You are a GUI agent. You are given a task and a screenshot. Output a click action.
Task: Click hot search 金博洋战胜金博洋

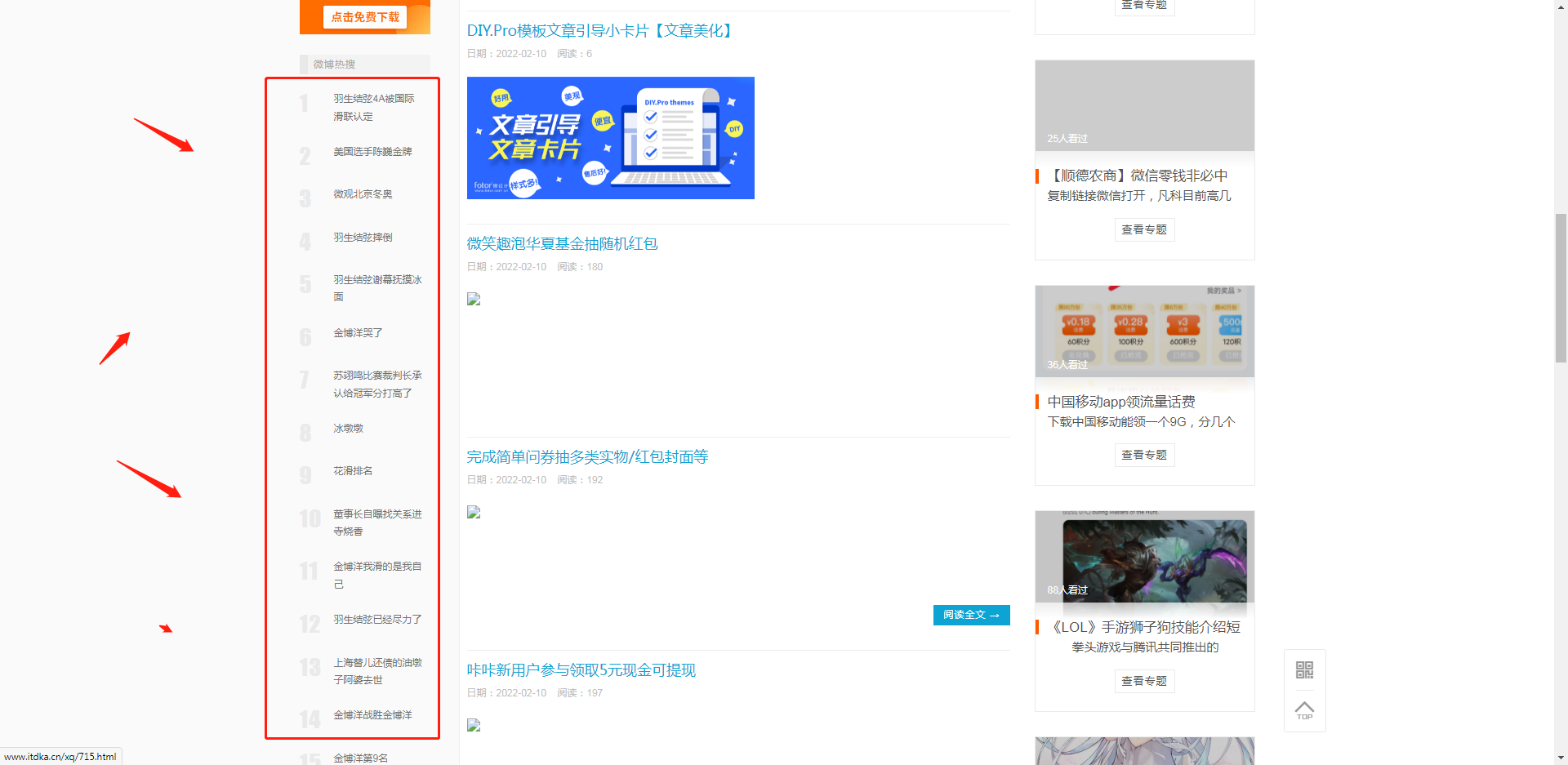click(372, 715)
